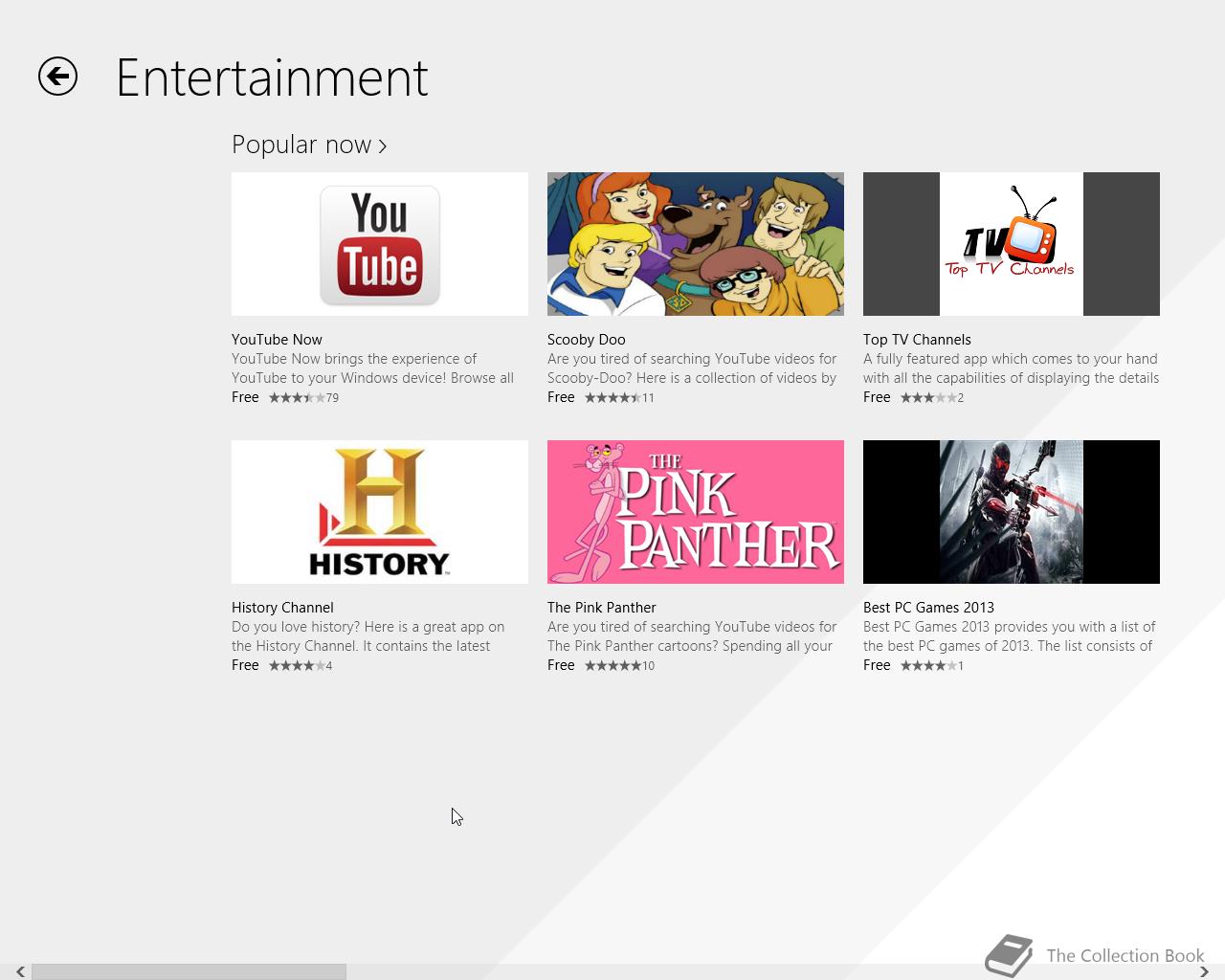Click Best PC Games 2013 star rating
Image resolution: width=1225 pixels, height=980 pixels.
click(932, 665)
